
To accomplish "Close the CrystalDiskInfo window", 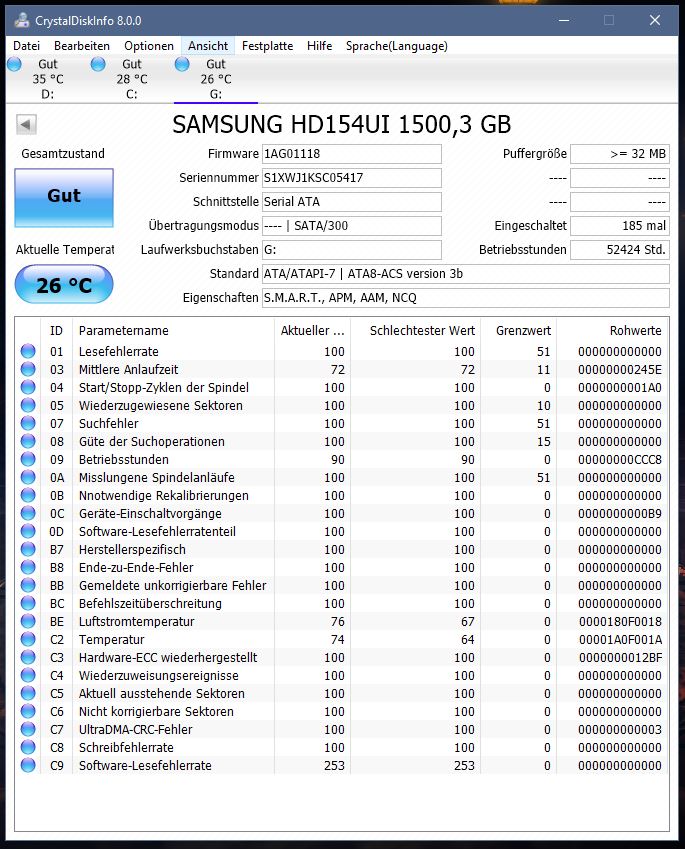I will point(655,21).
